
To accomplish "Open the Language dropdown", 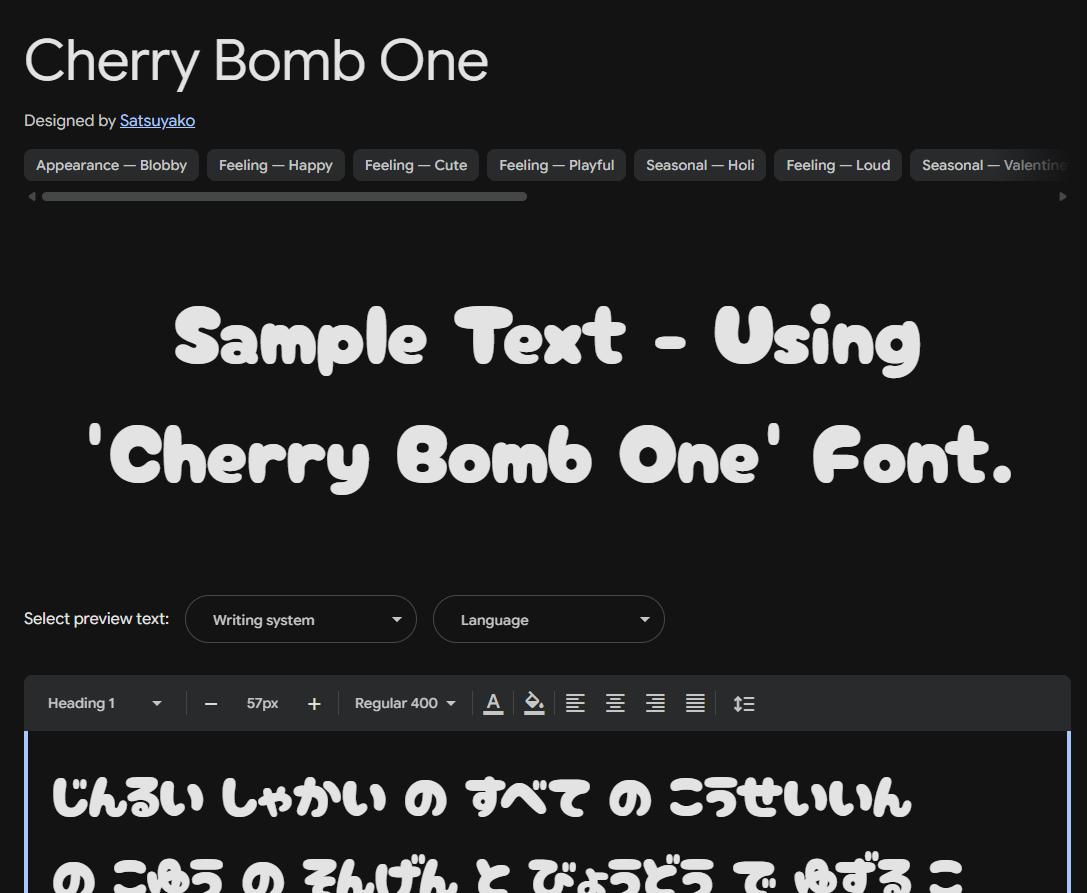I will (549, 619).
